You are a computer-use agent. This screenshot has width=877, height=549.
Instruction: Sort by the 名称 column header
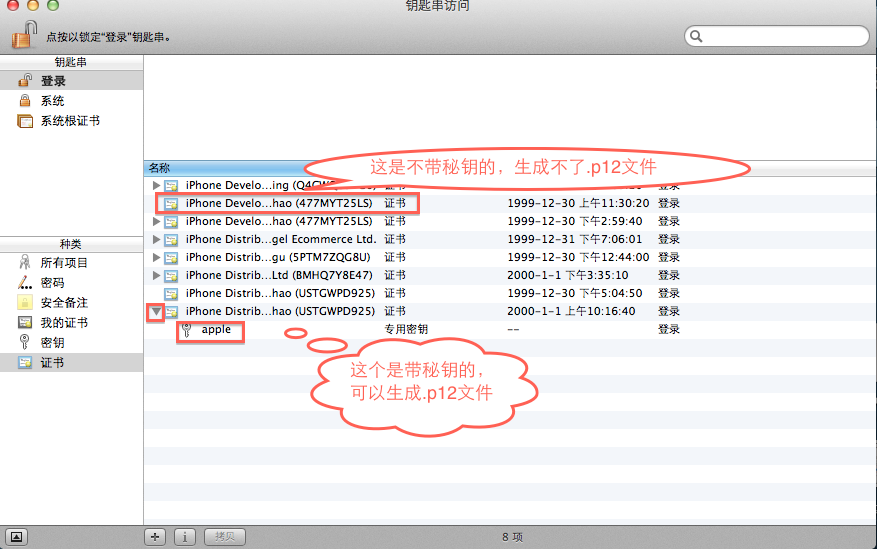(159, 168)
